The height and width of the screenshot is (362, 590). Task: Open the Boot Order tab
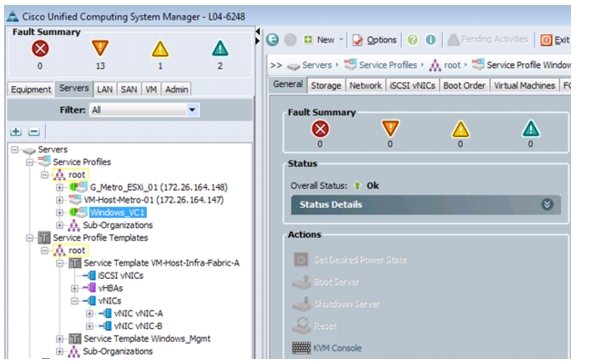[x=464, y=86]
